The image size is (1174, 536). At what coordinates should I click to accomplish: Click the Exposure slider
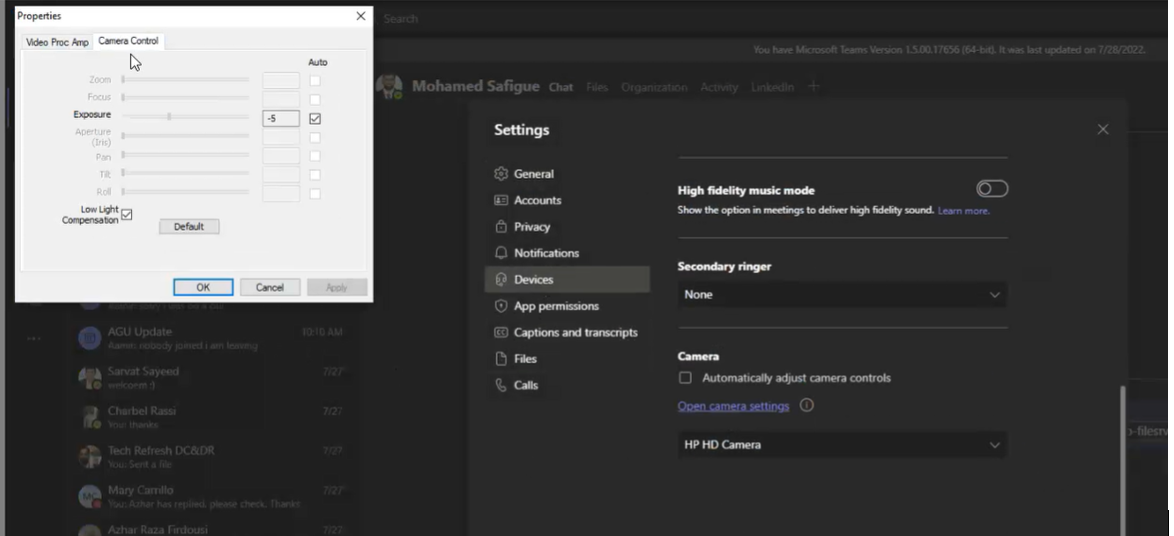[x=186, y=116]
